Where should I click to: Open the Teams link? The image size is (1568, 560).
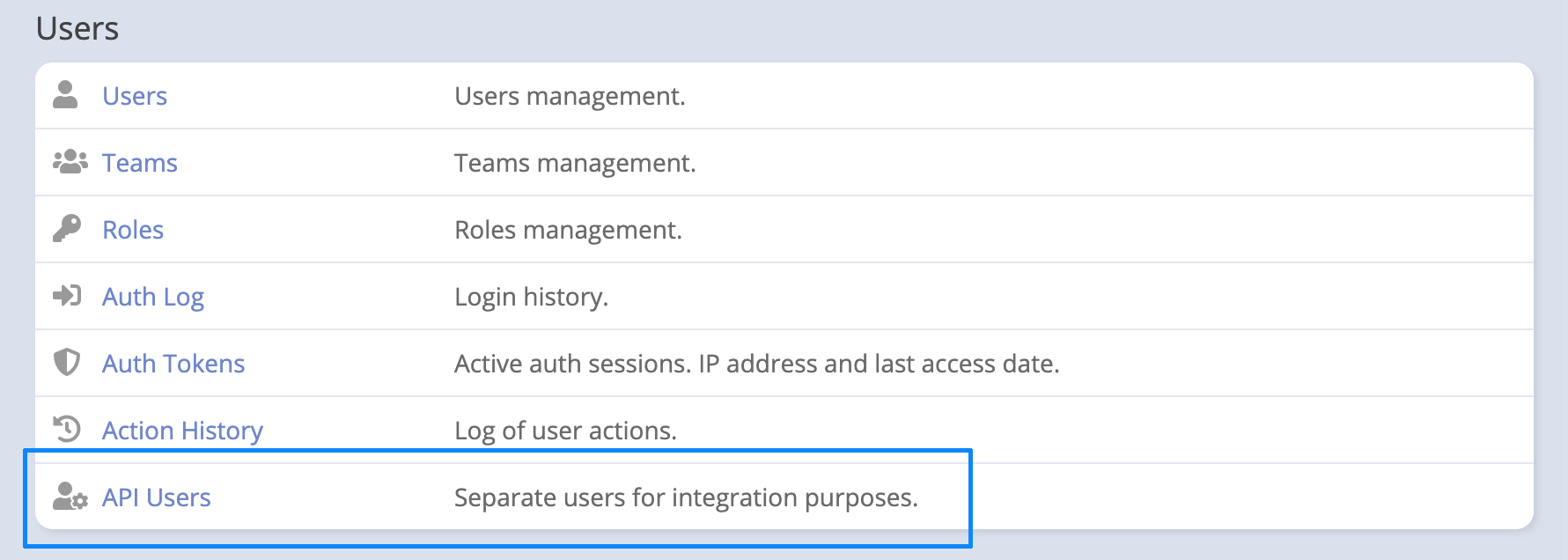pyautogui.click(x=140, y=163)
